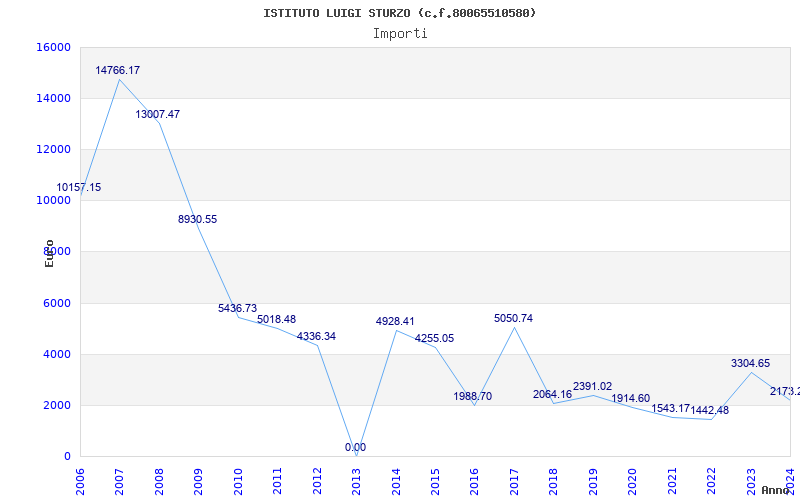Click the 2017 x-axis year label

[514, 482]
